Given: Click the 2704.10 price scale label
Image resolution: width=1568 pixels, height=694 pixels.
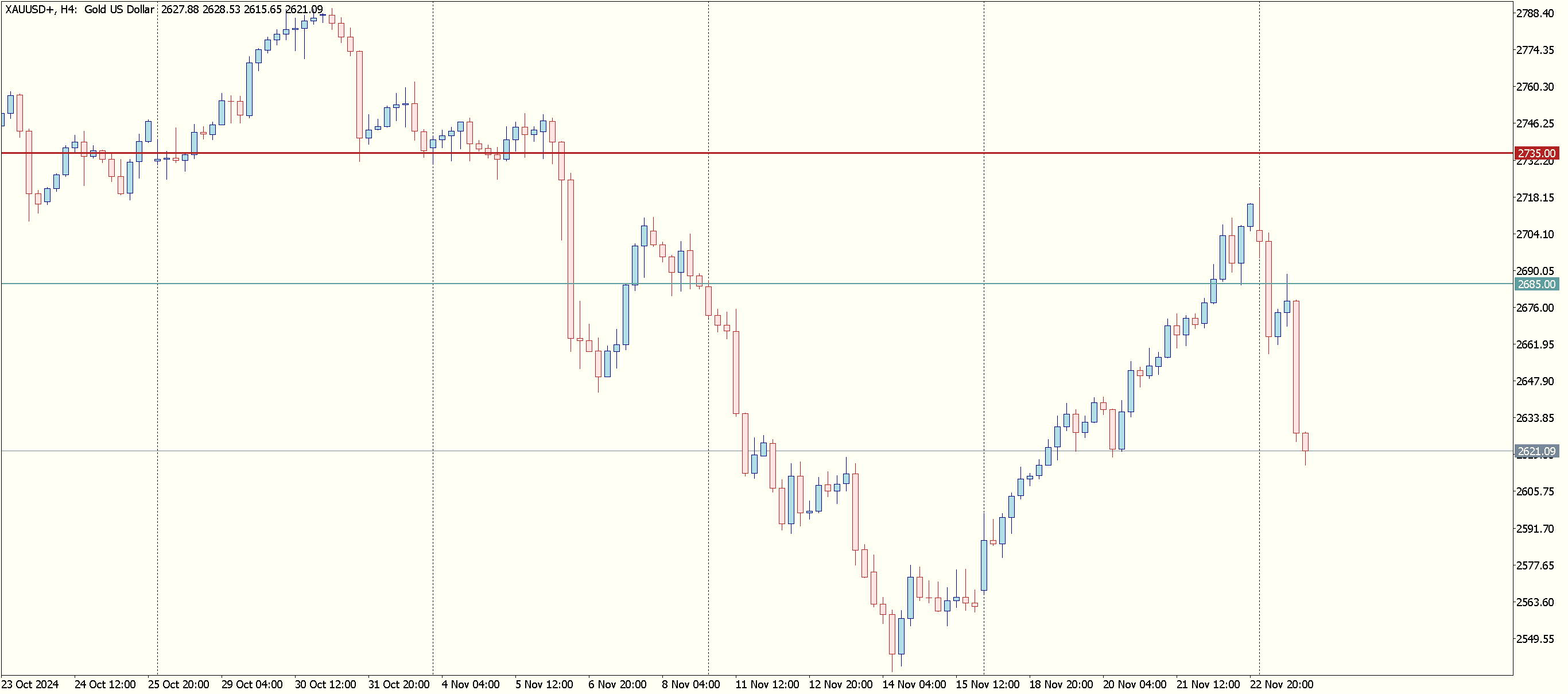Looking at the screenshot, I should point(1534,234).
